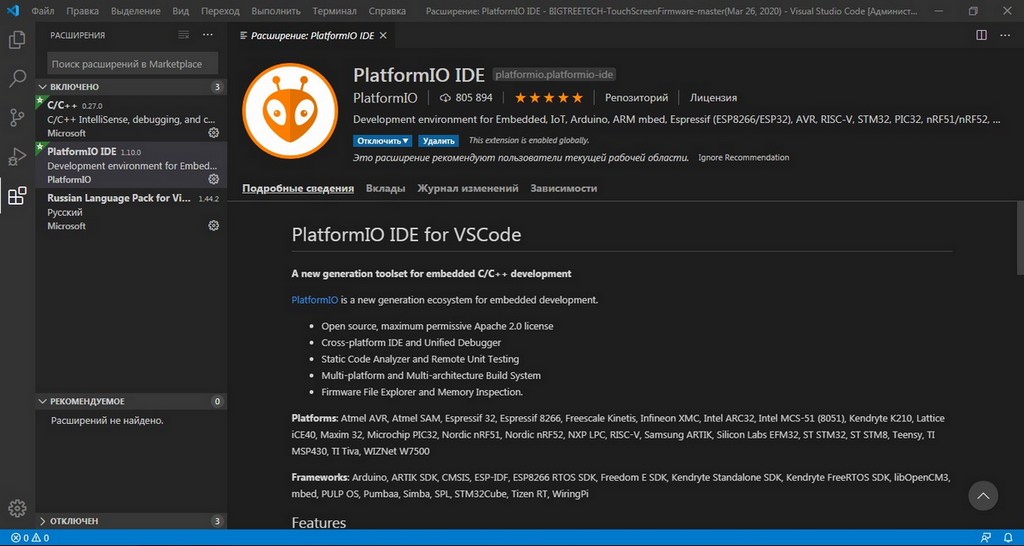Screen dimensions: 1024x546
Task: Open notifications bell in status bar
Action: click(1008, 538)
